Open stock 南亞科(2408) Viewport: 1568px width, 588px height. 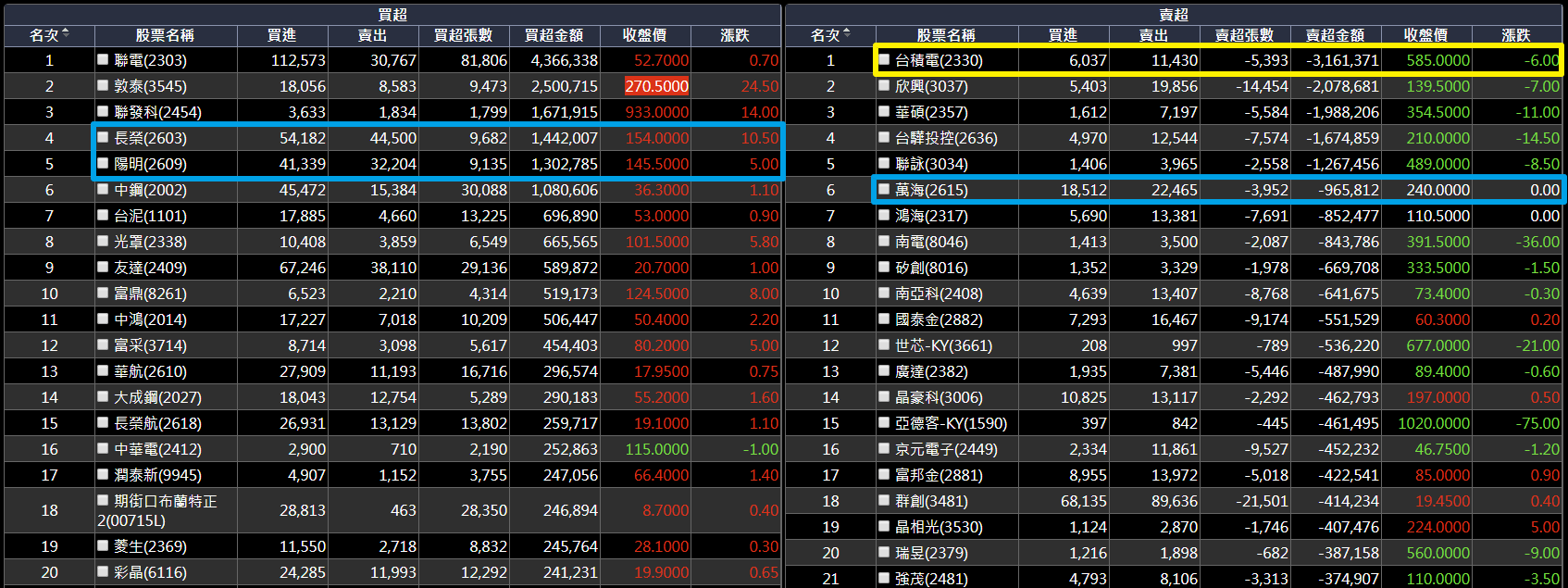(x=939, y=294)
